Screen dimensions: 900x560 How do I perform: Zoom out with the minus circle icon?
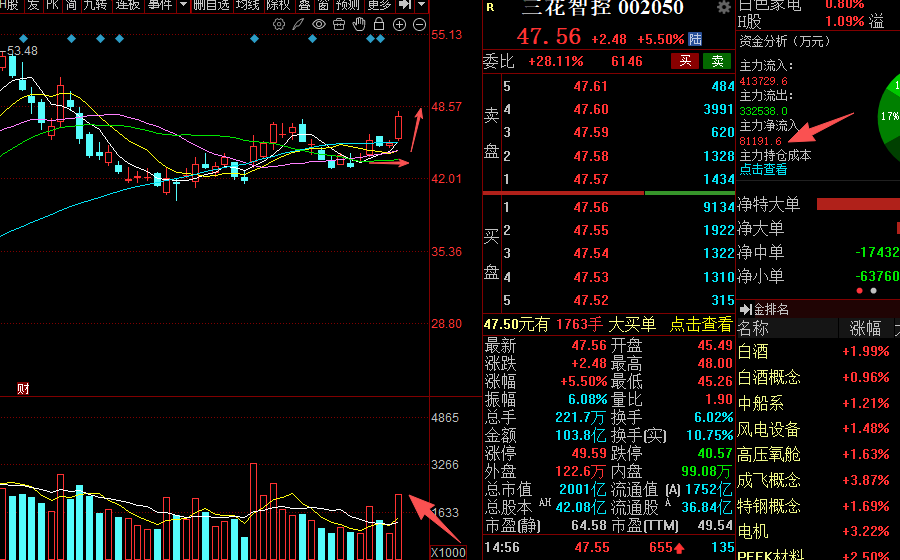click(x=420, y=25)
